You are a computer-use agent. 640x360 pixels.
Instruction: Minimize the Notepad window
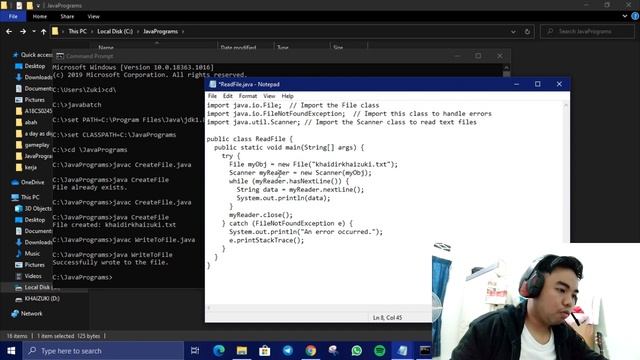tap(516, 84)
